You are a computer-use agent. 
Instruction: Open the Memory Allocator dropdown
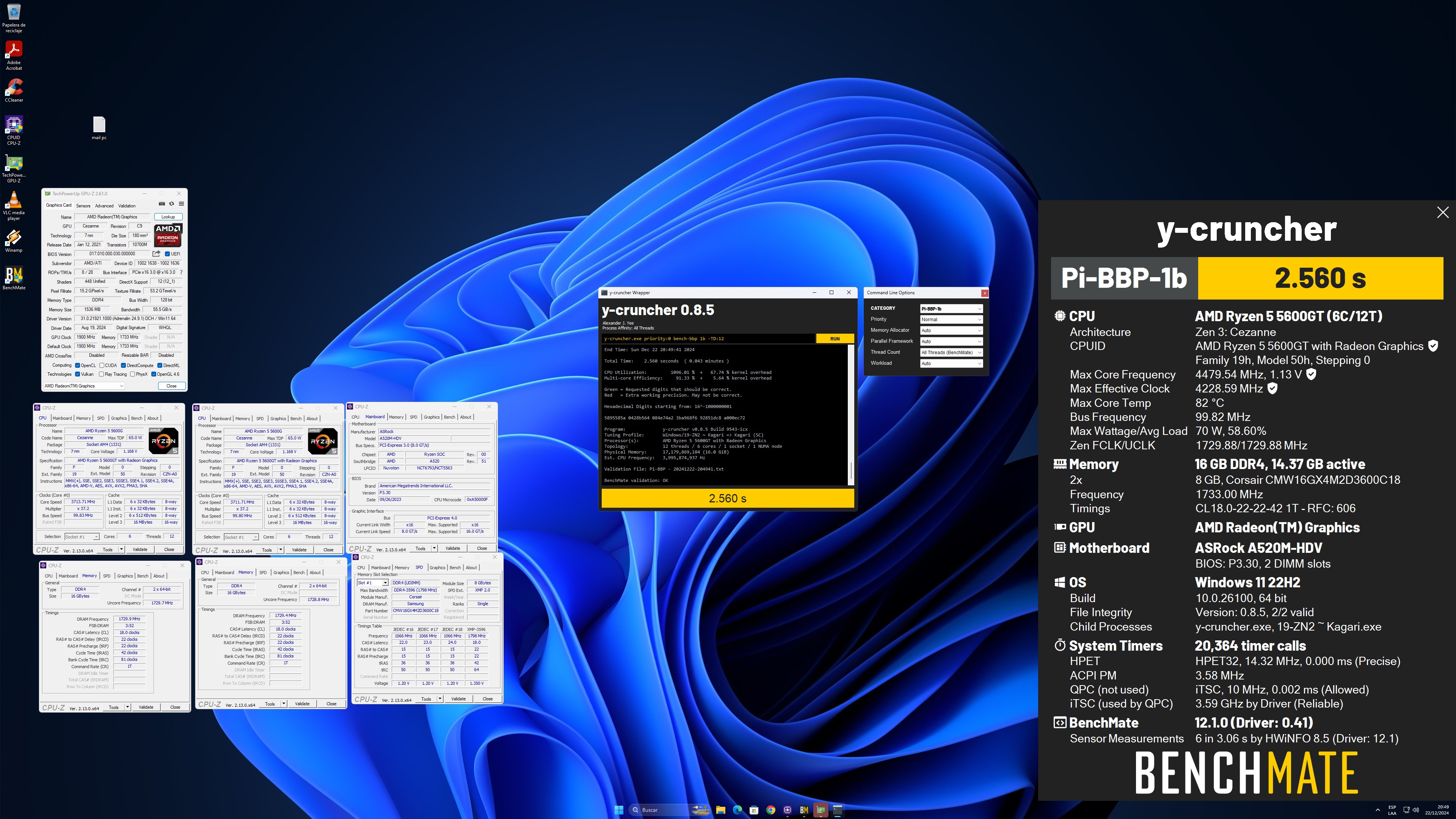951,331
